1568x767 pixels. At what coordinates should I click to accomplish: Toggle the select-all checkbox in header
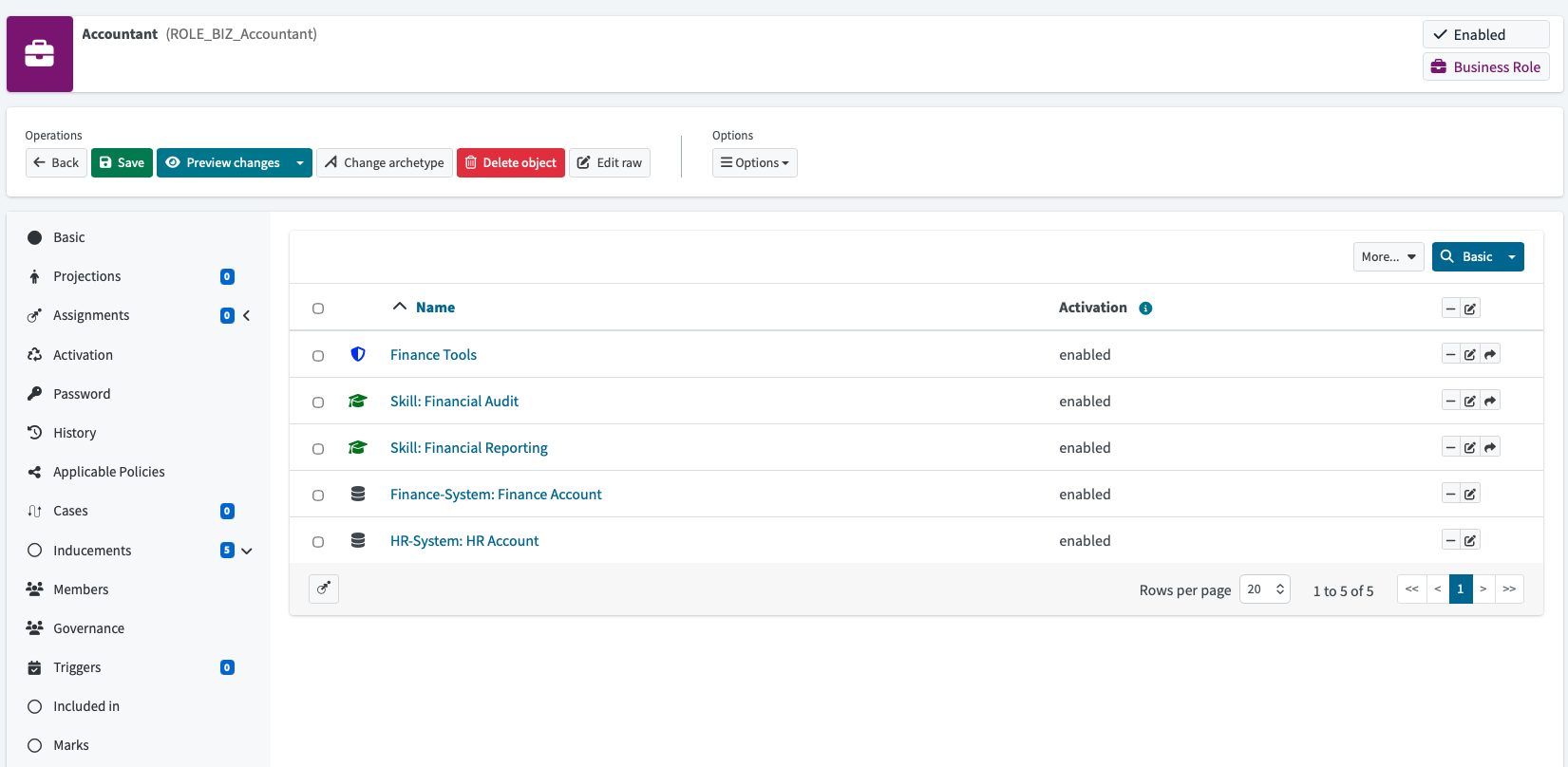coord(318,309)
